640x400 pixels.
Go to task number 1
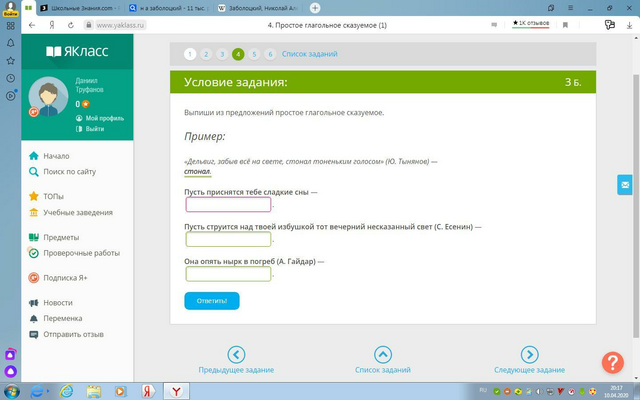click(x=190, y=54)
